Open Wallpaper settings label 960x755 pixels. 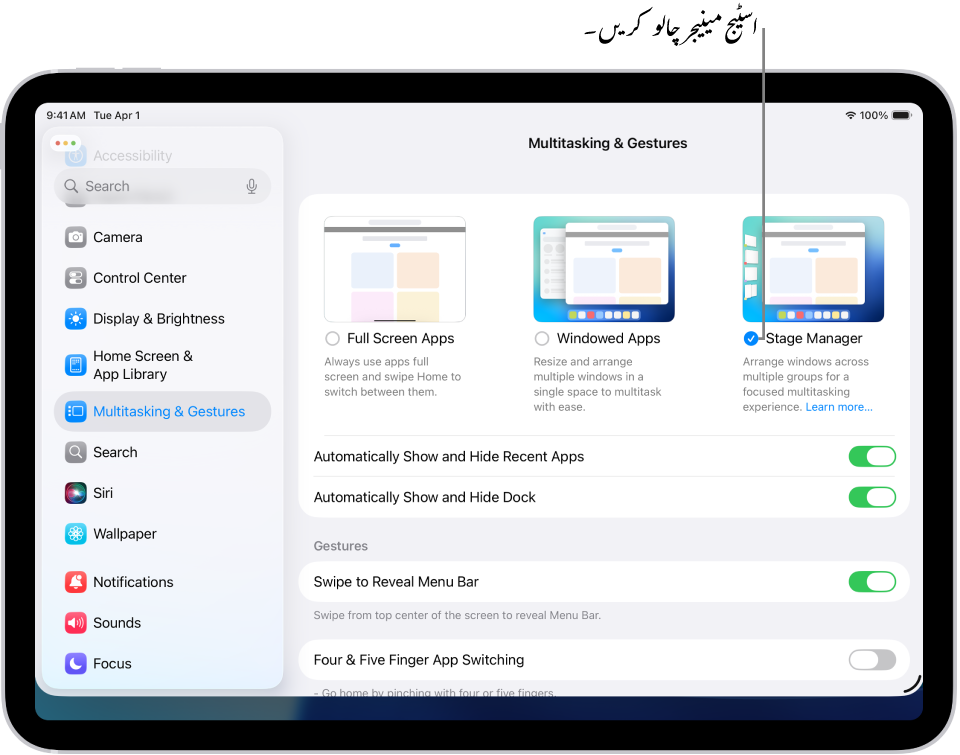(x=125, y=534)
